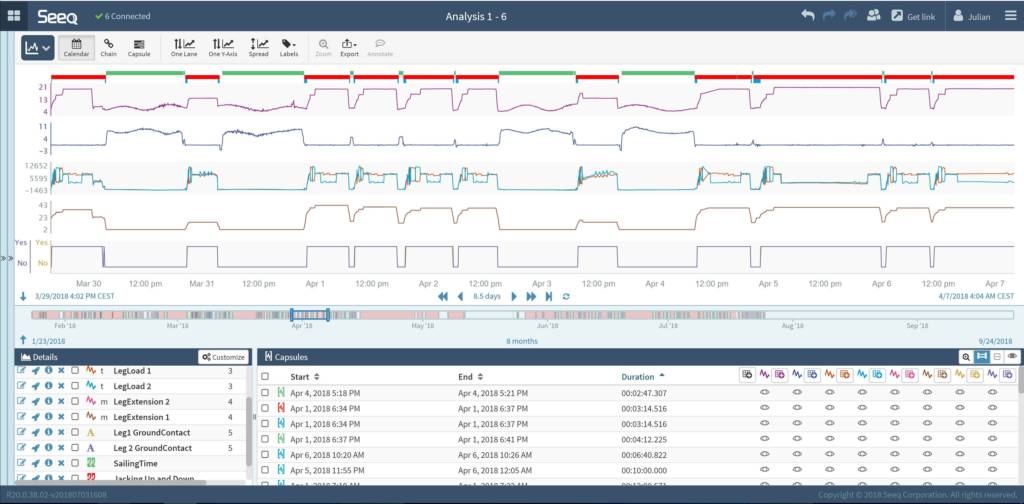Click the 9/24/2018 investigation end date
The height and width of the screenshot is (504, 1024).
coord(996,341)
